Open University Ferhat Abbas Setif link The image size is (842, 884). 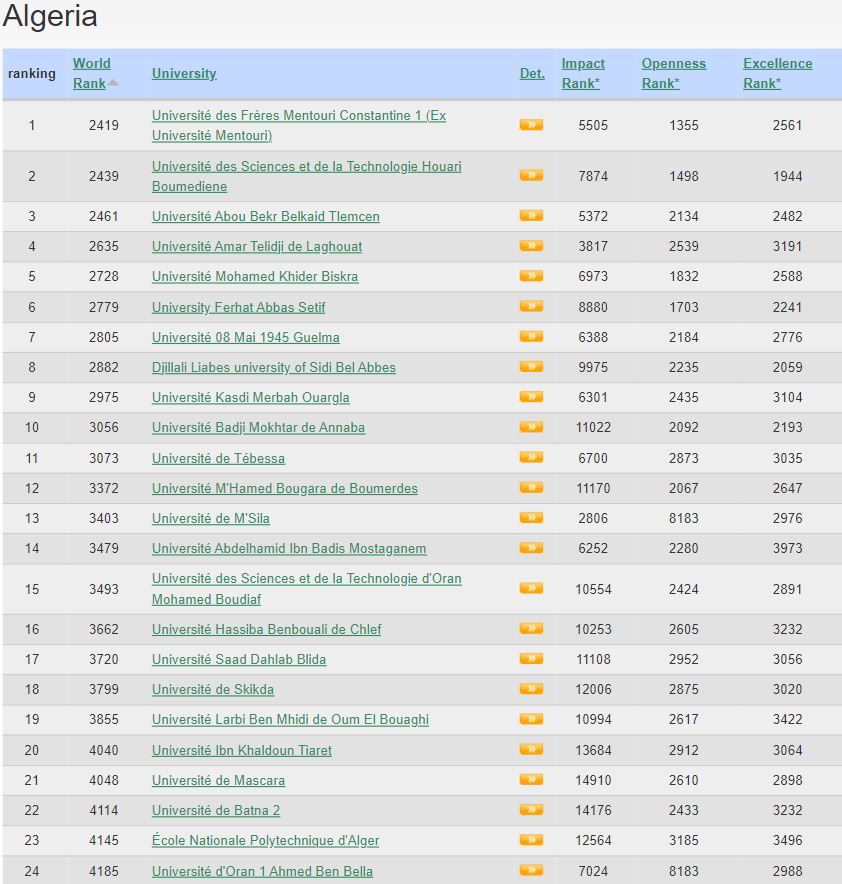point(238,307)
